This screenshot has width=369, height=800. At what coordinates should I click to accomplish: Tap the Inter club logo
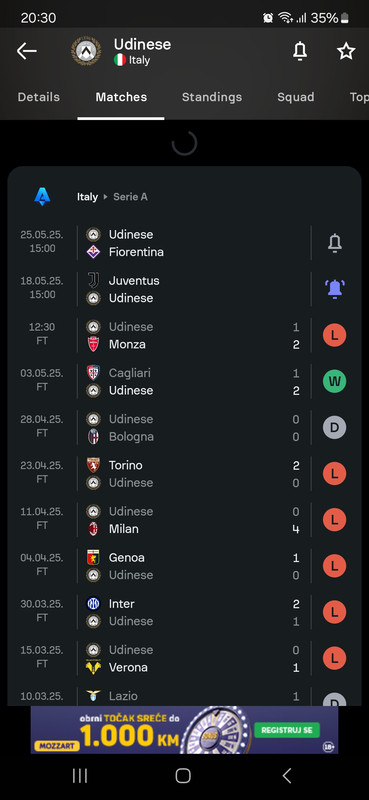pos(93,604)
